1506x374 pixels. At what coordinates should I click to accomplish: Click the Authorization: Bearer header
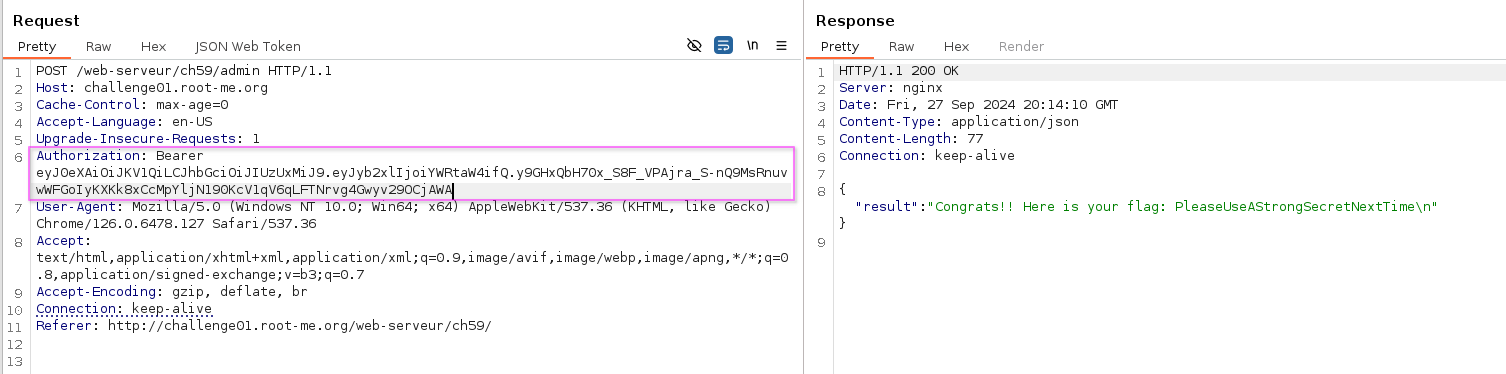pos(120,156)
